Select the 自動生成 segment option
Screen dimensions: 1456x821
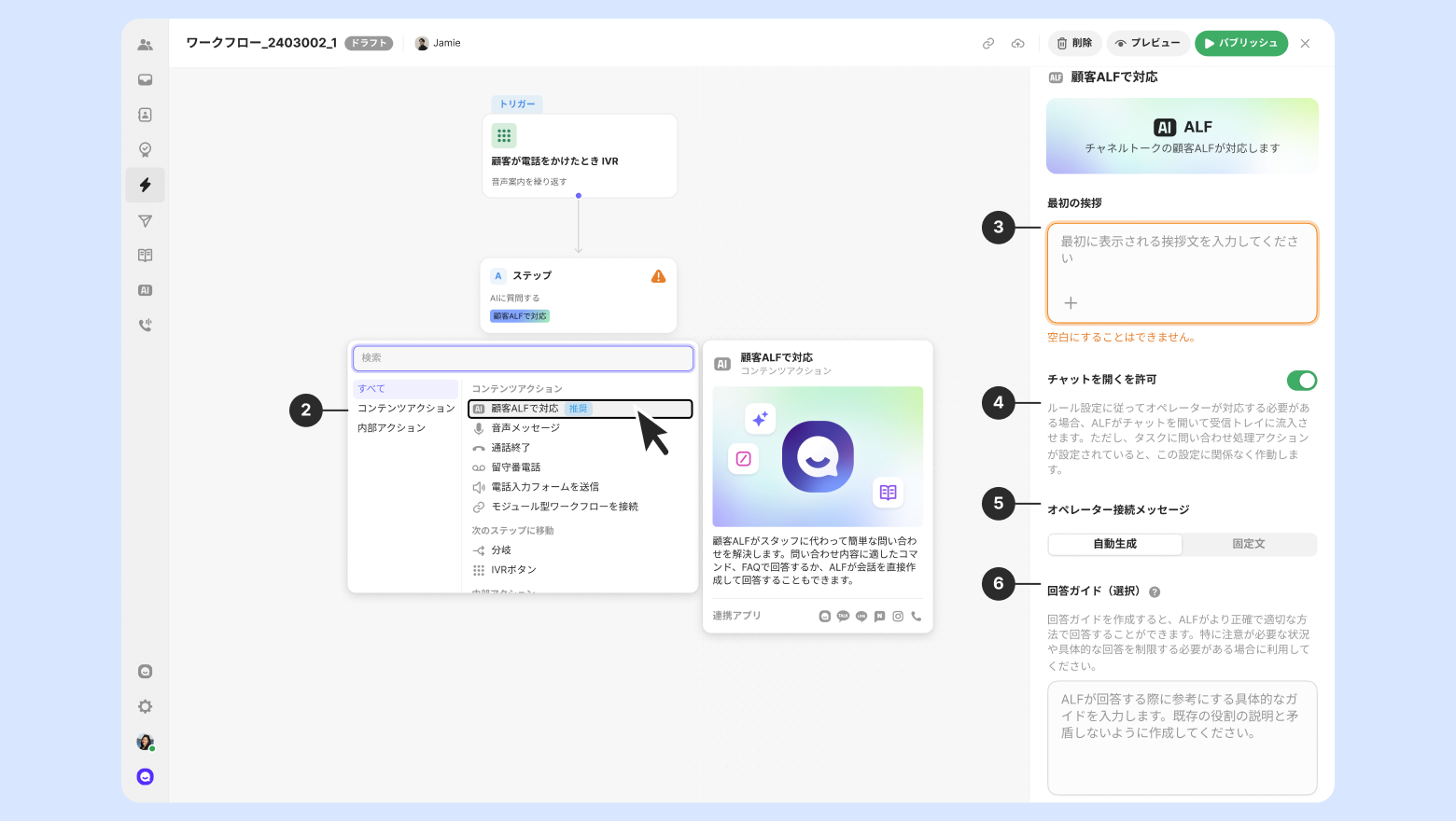tap(1115, 544)
